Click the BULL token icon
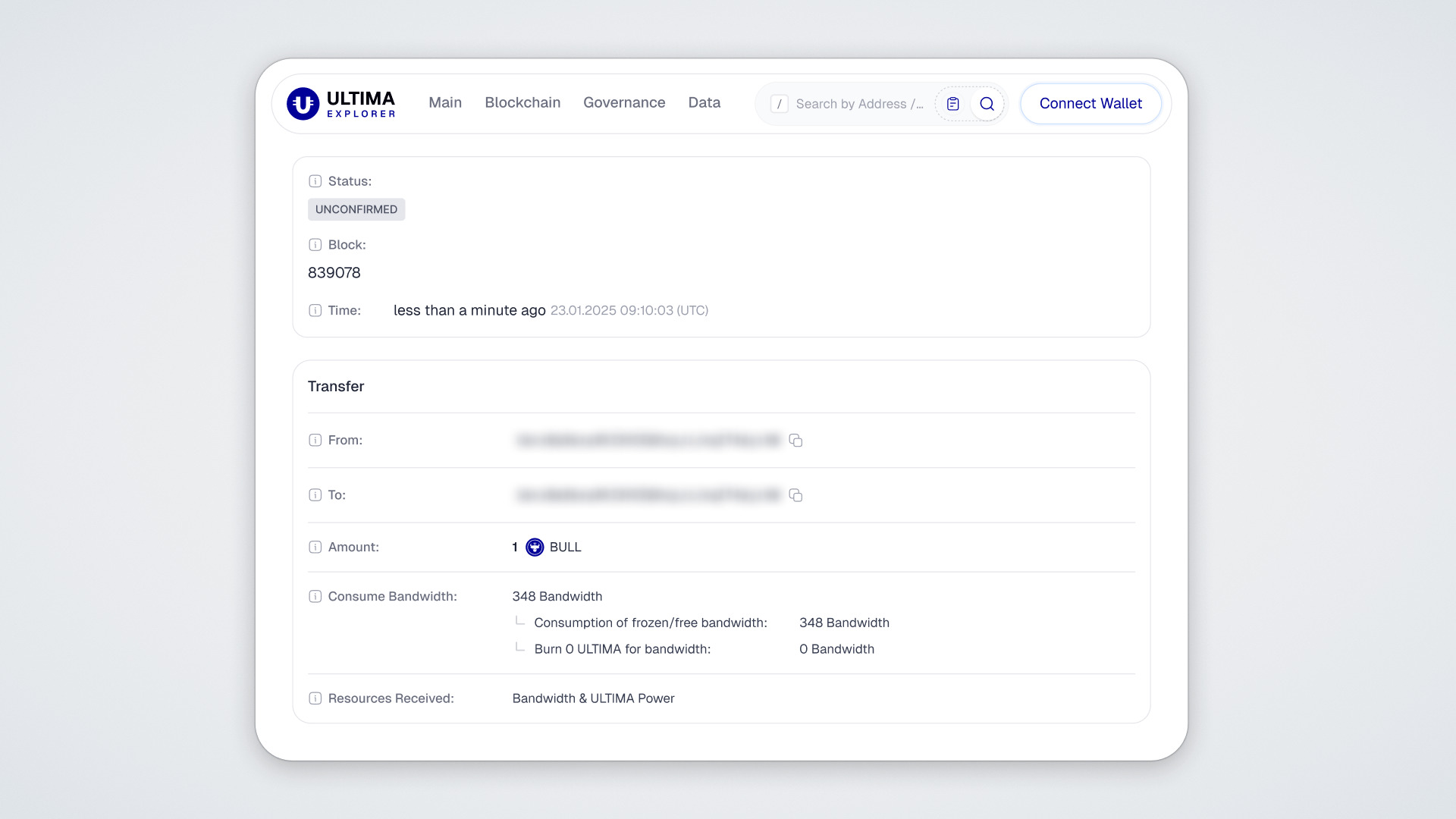 pyautogui.click(x=535, y=548)
